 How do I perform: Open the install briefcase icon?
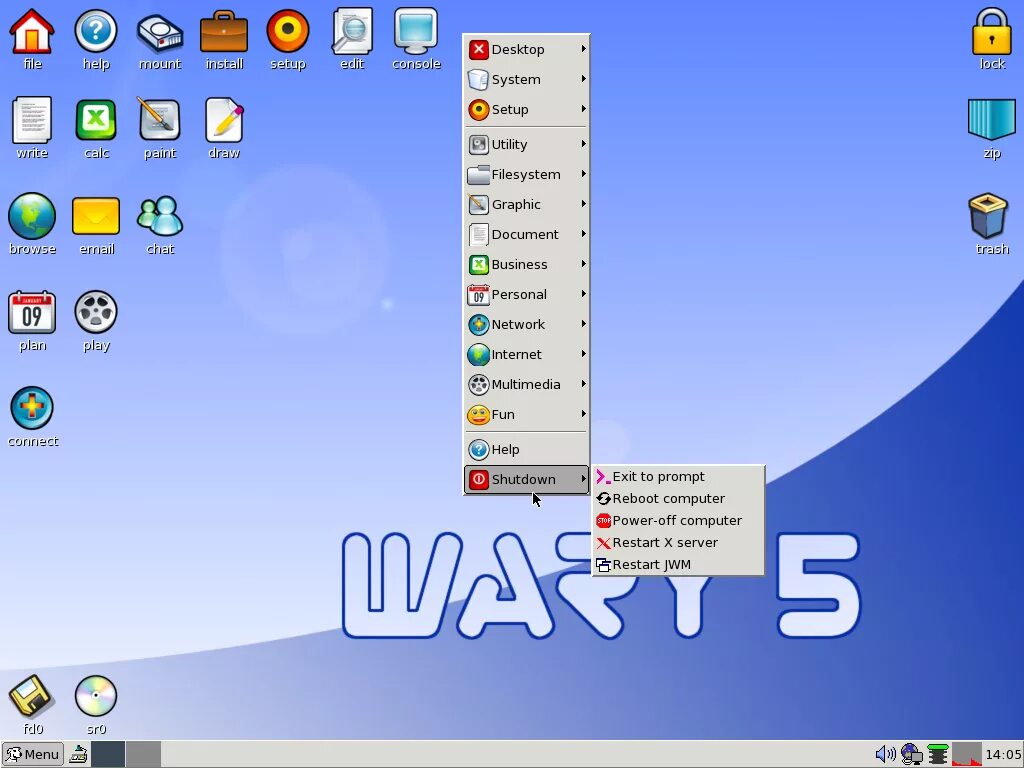pos(224,31)
